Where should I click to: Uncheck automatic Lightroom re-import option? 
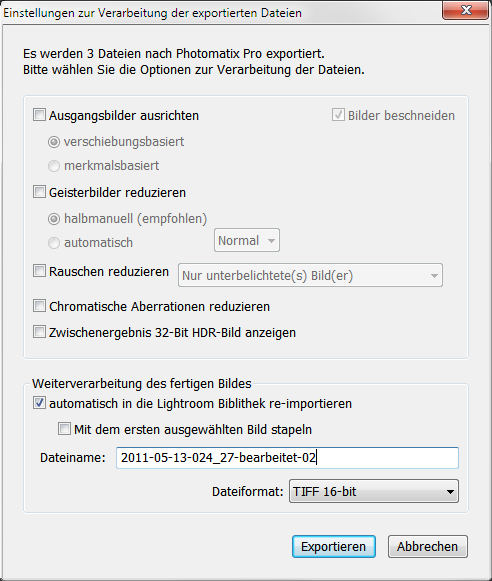click(40, 403)
